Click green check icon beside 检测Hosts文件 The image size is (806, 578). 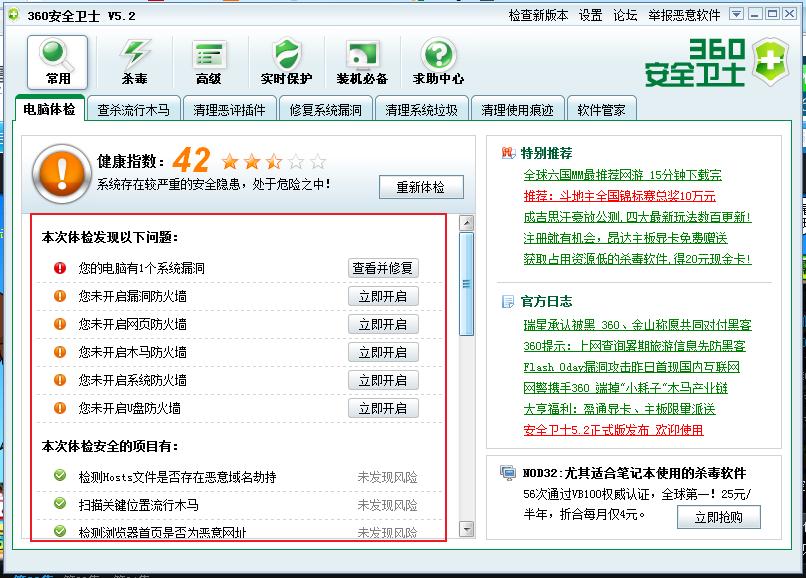coord(60,475)
